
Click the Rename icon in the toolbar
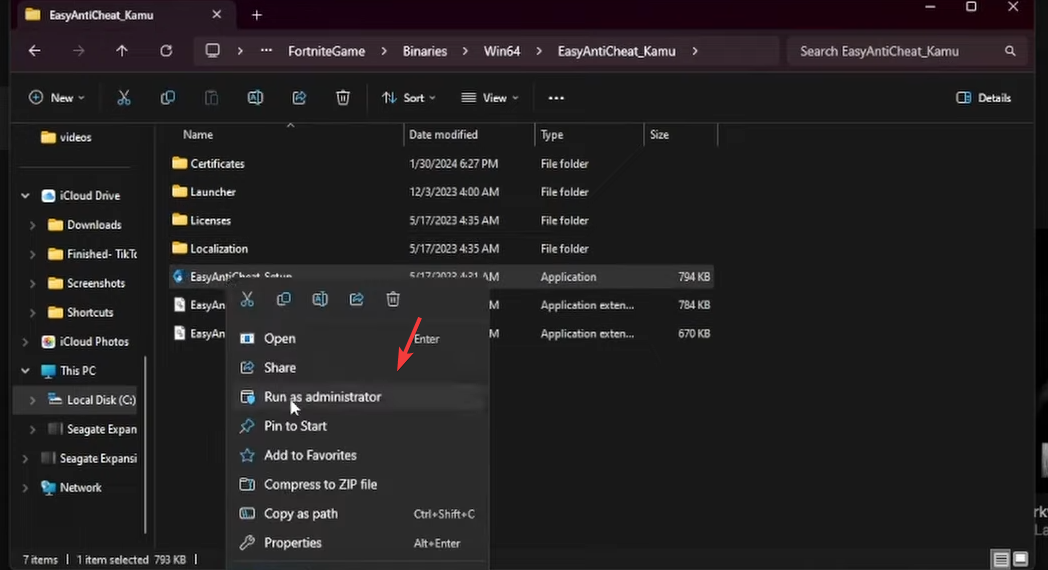(255, 98)
